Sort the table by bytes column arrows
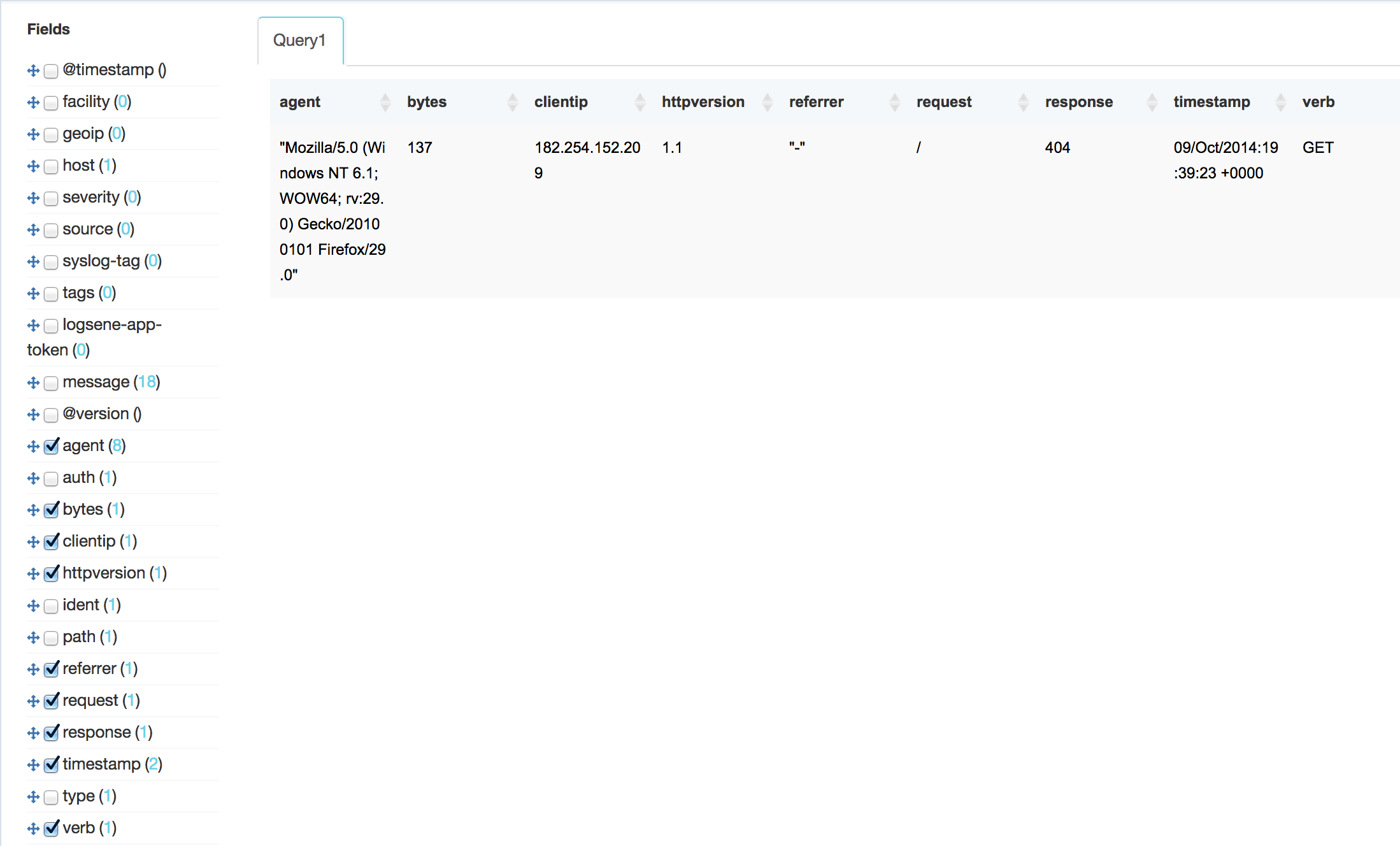This screenshot has width=1400, height=846. pos(512,102)
